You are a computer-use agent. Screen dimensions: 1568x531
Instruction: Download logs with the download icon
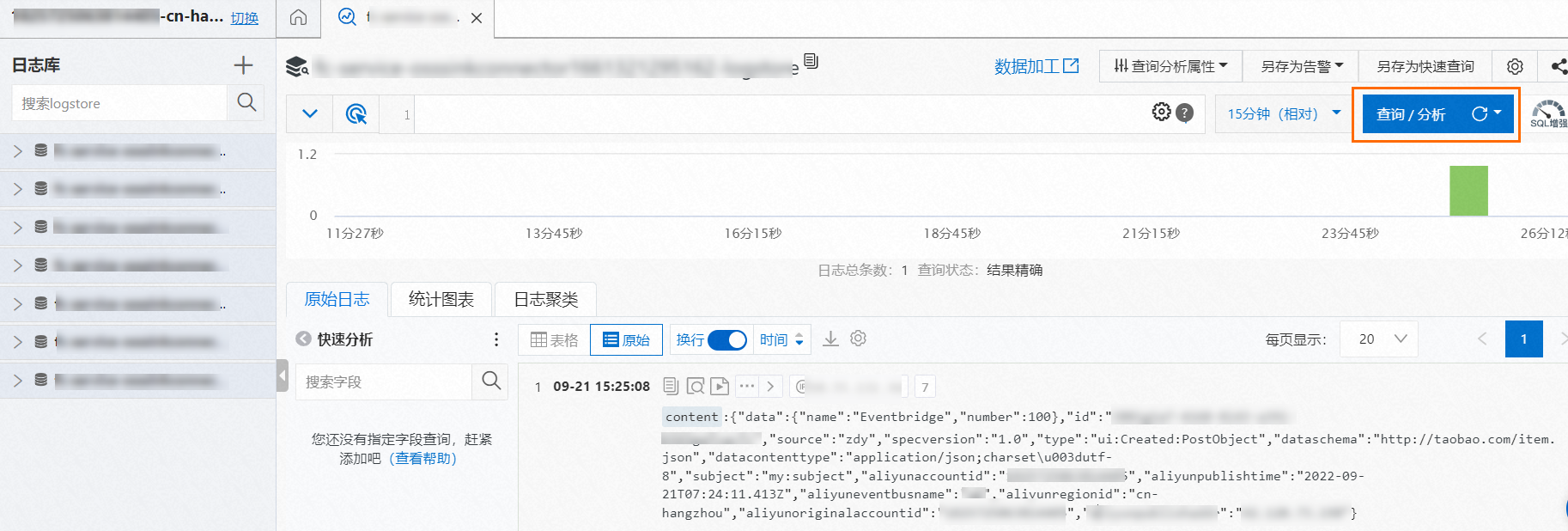[x=830, y=339]
